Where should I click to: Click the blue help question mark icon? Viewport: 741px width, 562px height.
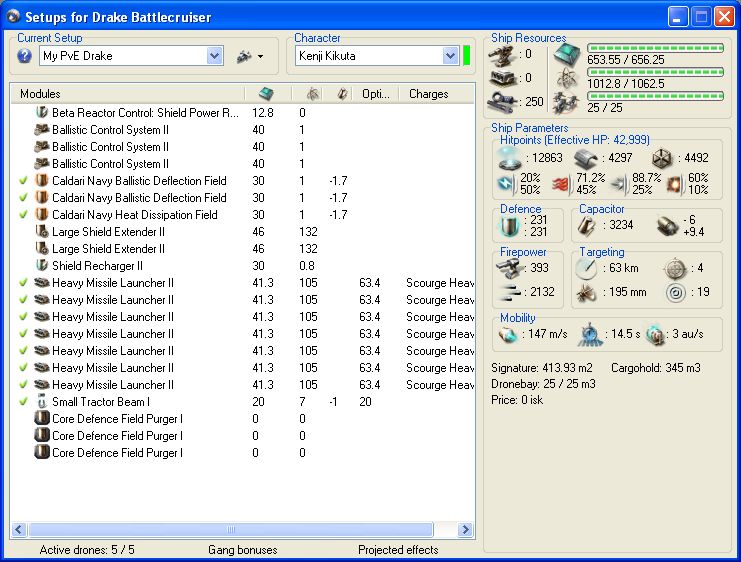[x=25, y=56]
